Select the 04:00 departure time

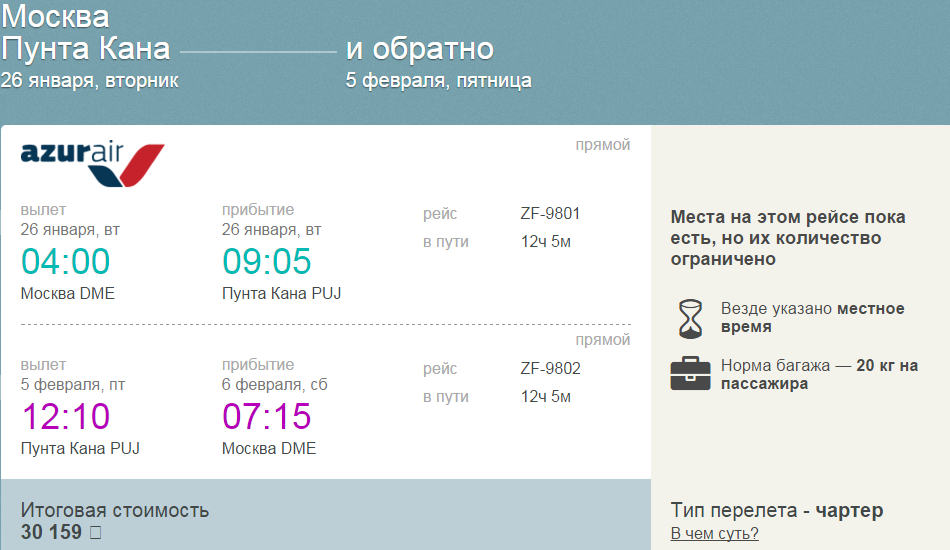click(65, 261)
